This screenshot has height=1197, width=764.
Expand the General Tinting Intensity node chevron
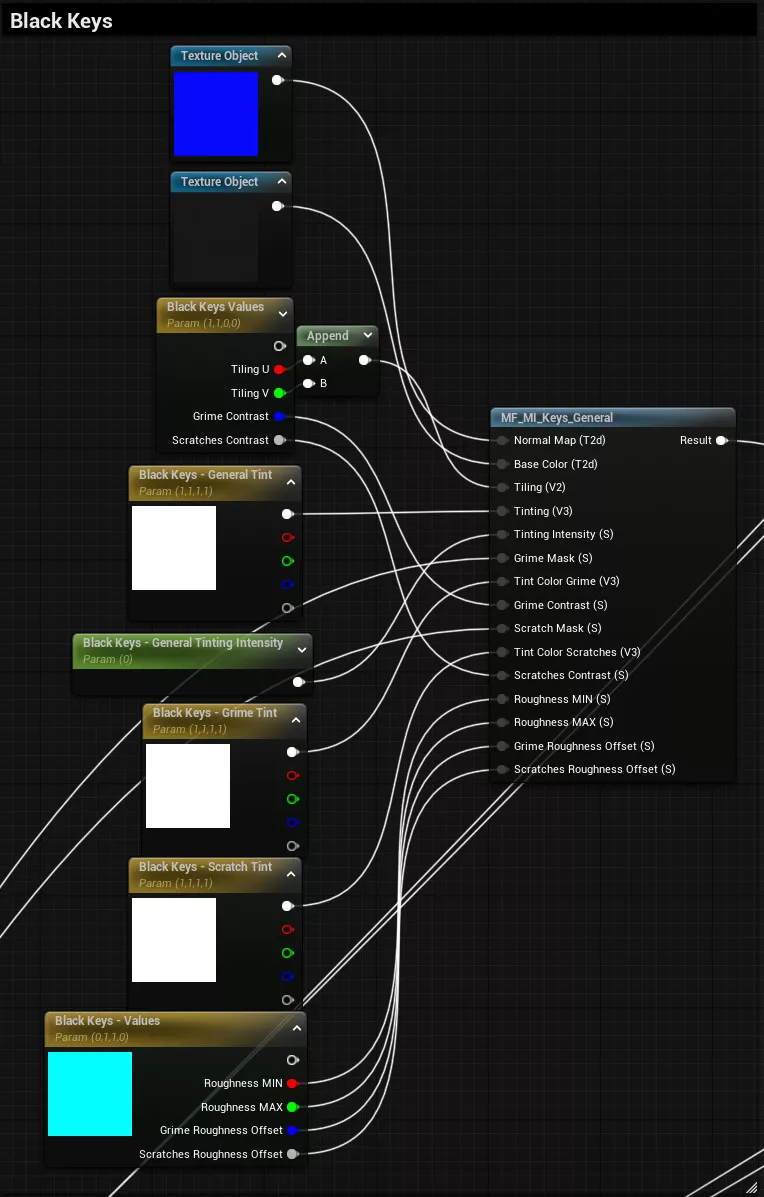[x=302, y=649]
